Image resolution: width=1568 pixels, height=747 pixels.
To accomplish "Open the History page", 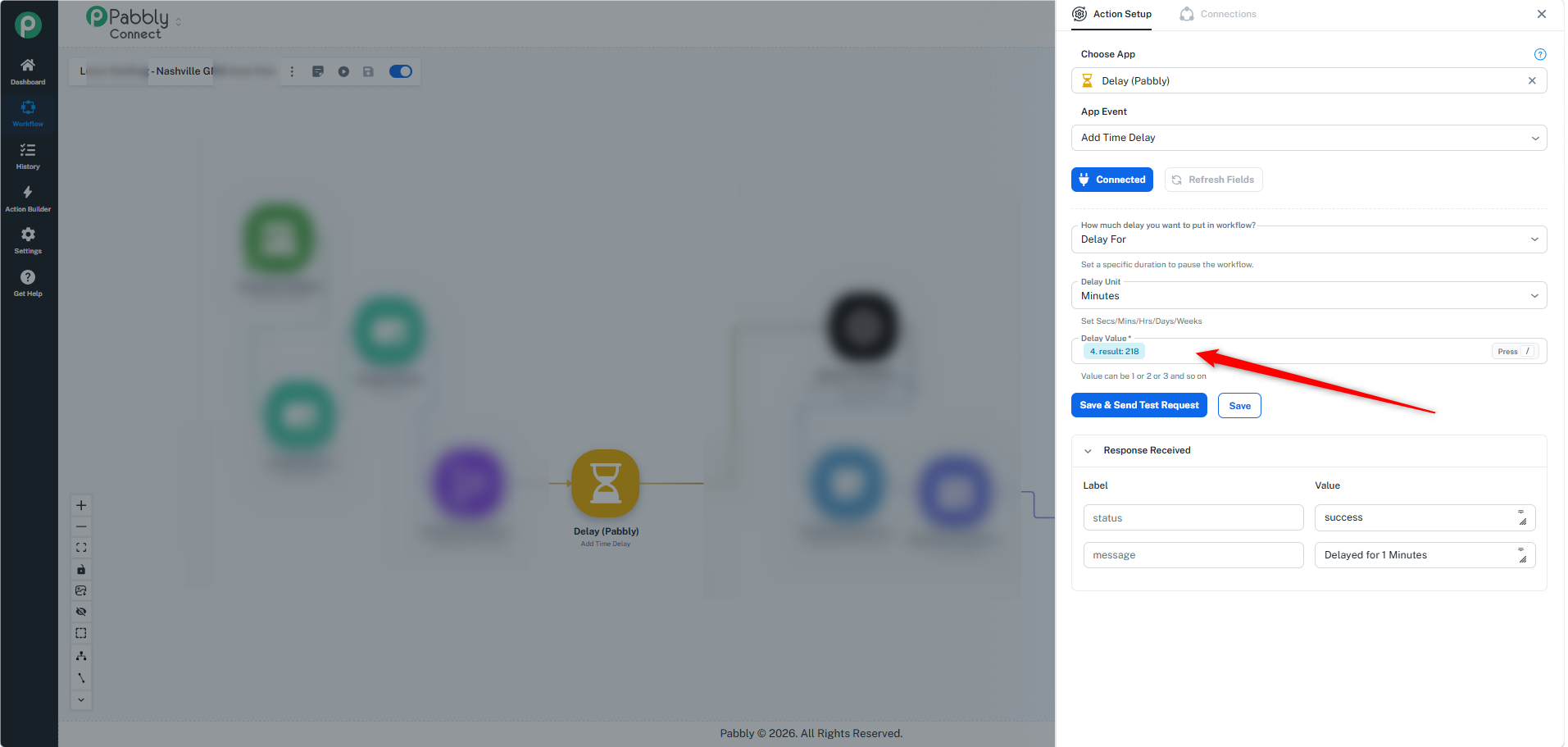I will pos(28,156).
